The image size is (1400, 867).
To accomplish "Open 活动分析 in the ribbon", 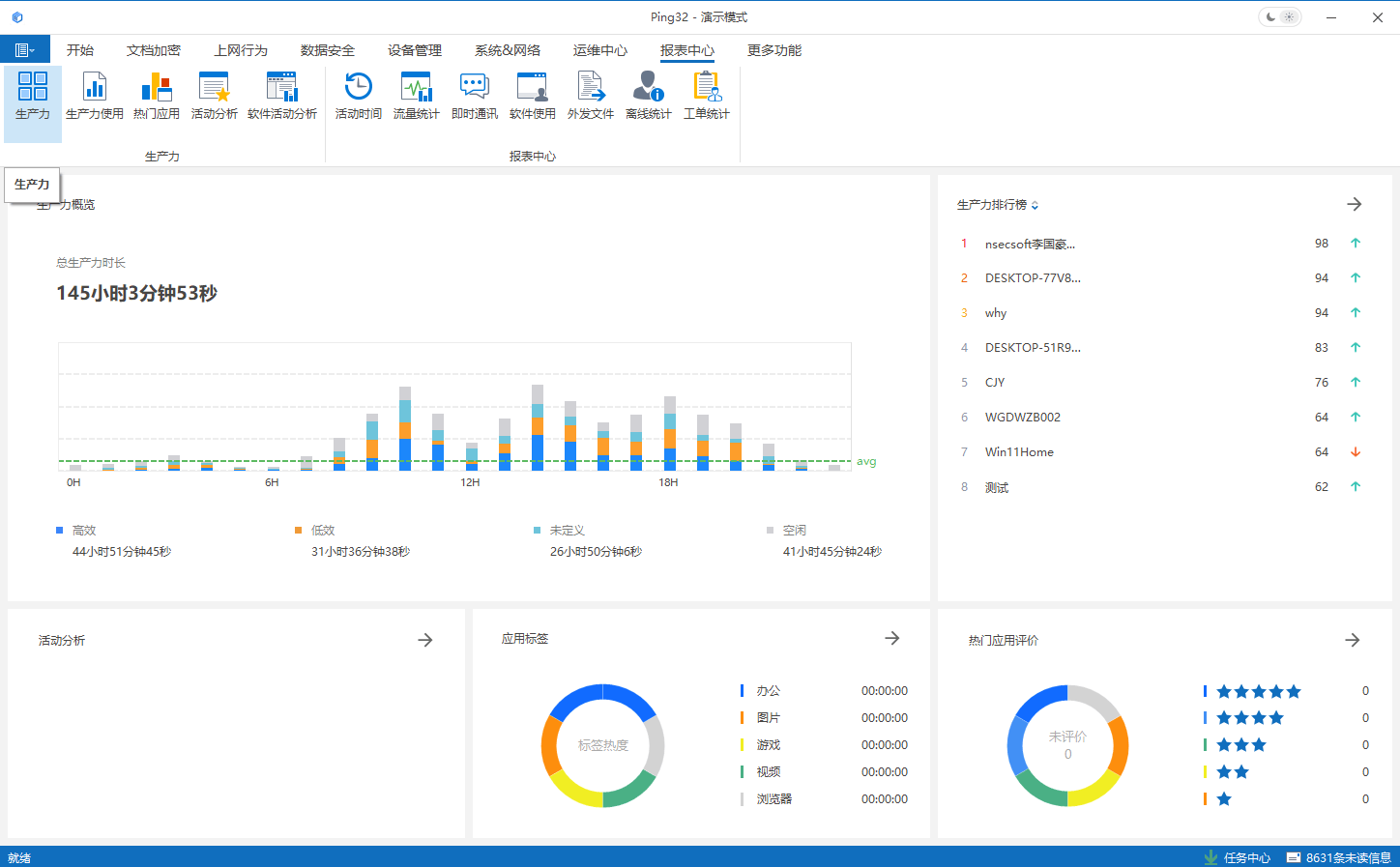I will (x=214, y=96).
